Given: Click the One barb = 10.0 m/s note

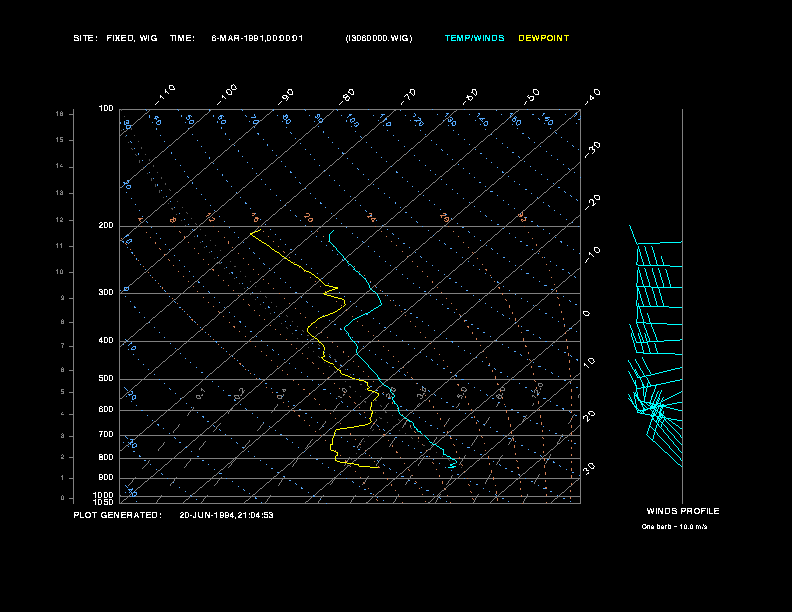Looking at the screenshot, I should [674, 527].
